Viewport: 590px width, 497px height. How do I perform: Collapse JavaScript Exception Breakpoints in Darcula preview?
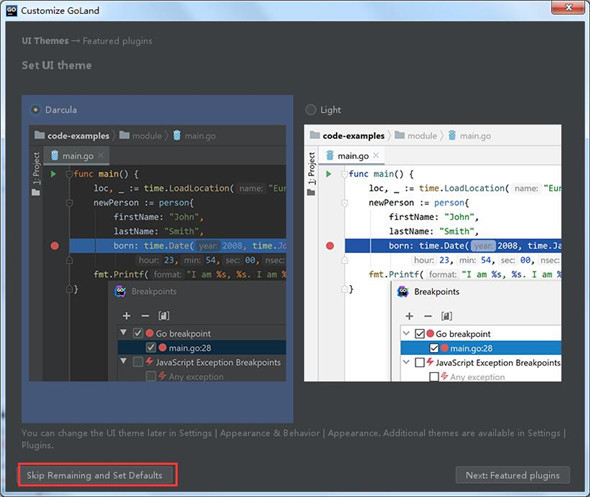tap(123, 361)
